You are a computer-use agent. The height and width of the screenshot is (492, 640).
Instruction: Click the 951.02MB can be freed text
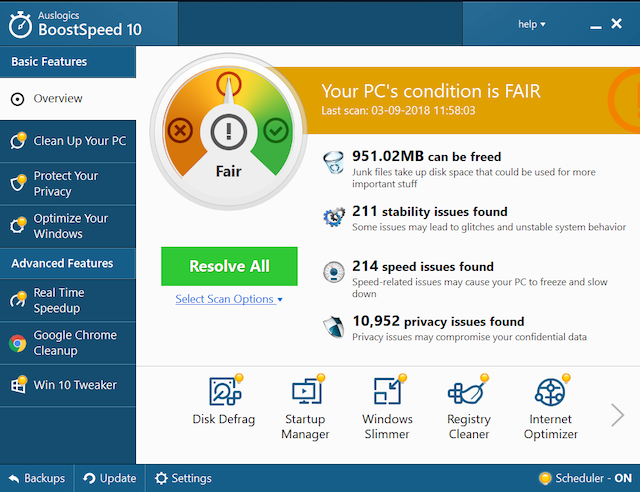427,156
